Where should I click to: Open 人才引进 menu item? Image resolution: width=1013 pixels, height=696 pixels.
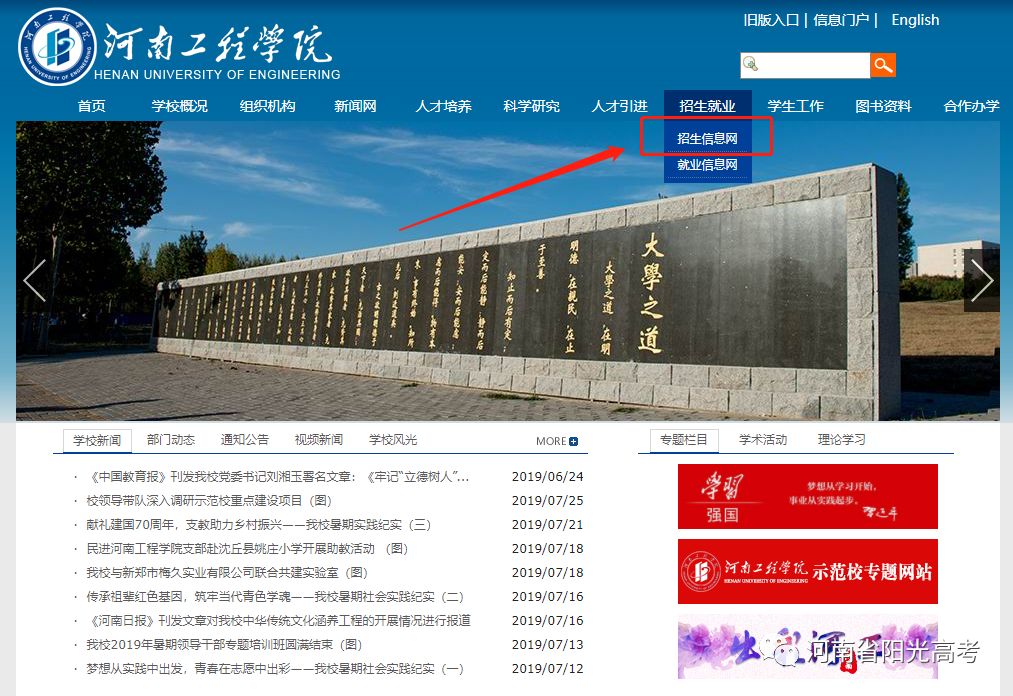[x=620, y=106]
